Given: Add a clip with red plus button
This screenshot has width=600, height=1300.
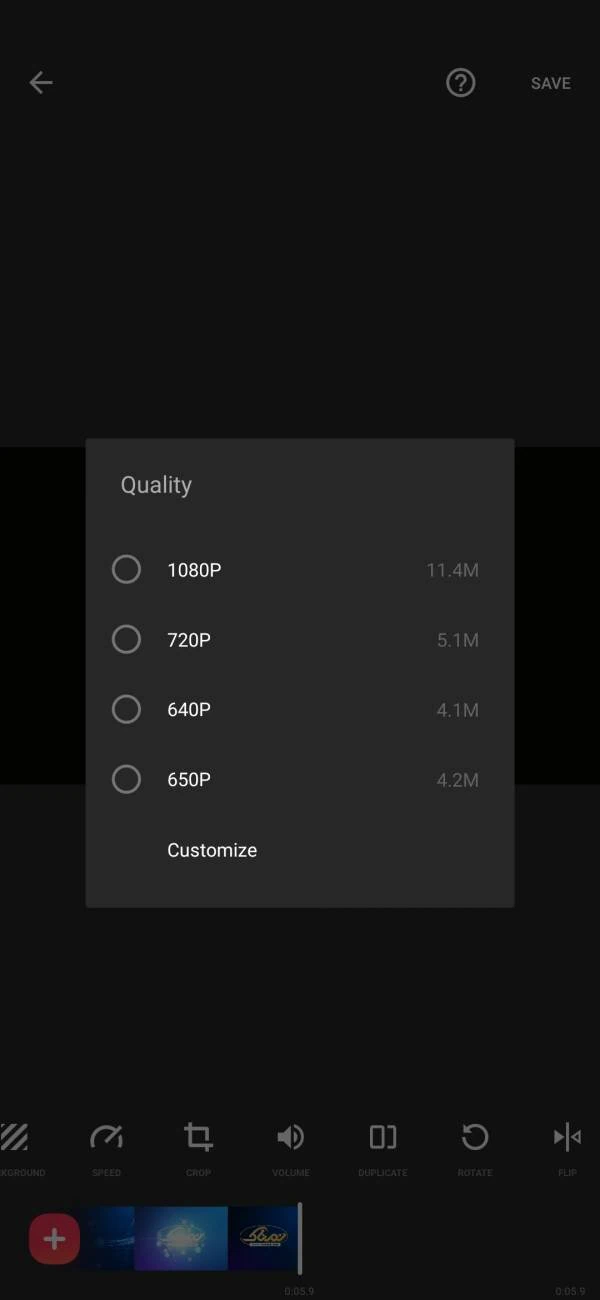Looking at the screenshot, I should (54, 1239).
